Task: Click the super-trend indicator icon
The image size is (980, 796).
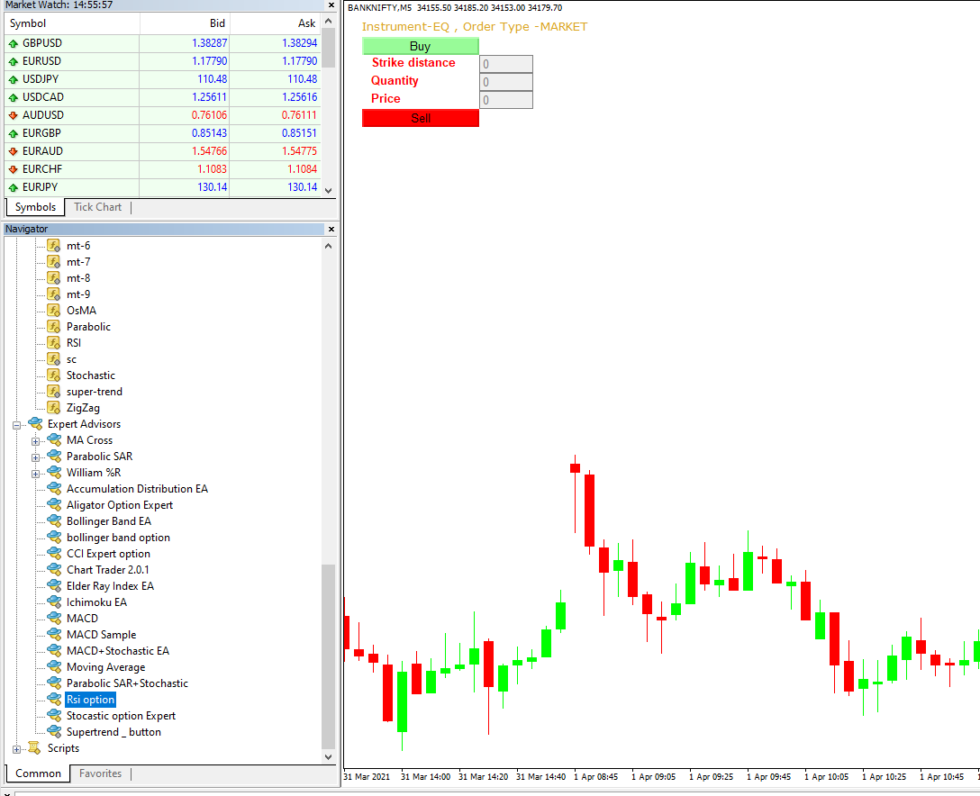Action: point(53,390)
